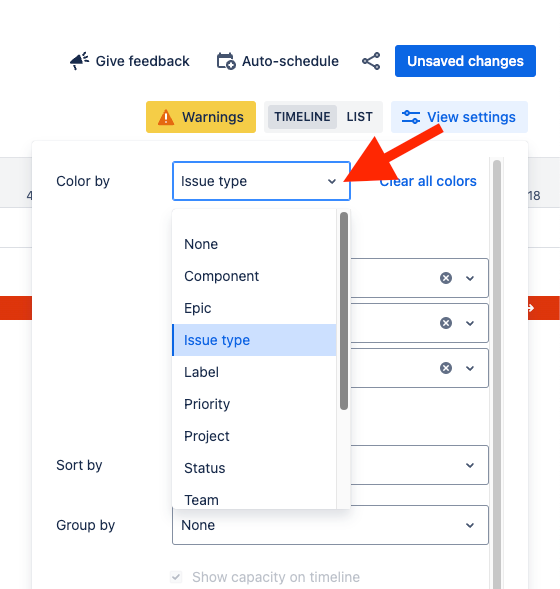Click the Auto-schedule label
The image size is (560, 589).
(290, 61)
